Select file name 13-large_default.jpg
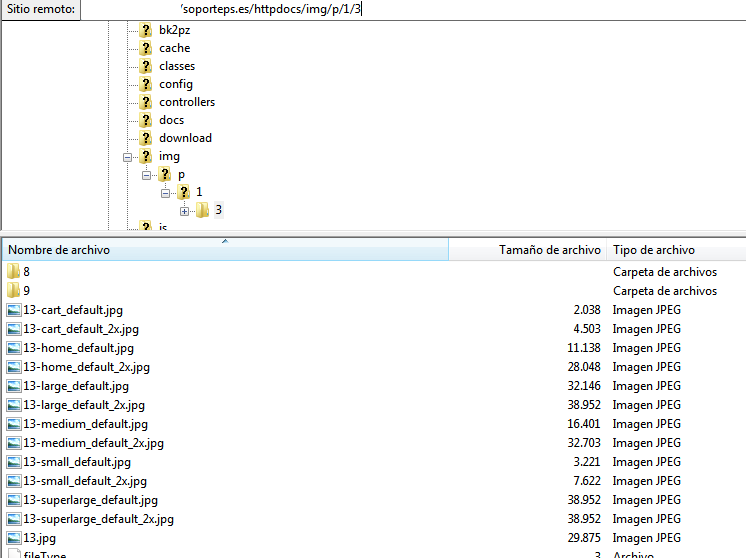 (x=76, y=386)
